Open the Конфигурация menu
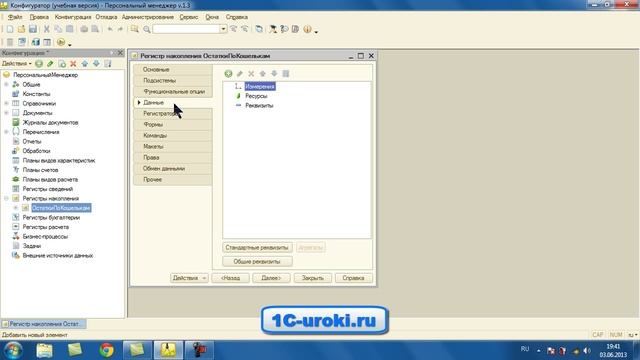The height and width of the screenshot is (360, 640). point(73,17)
